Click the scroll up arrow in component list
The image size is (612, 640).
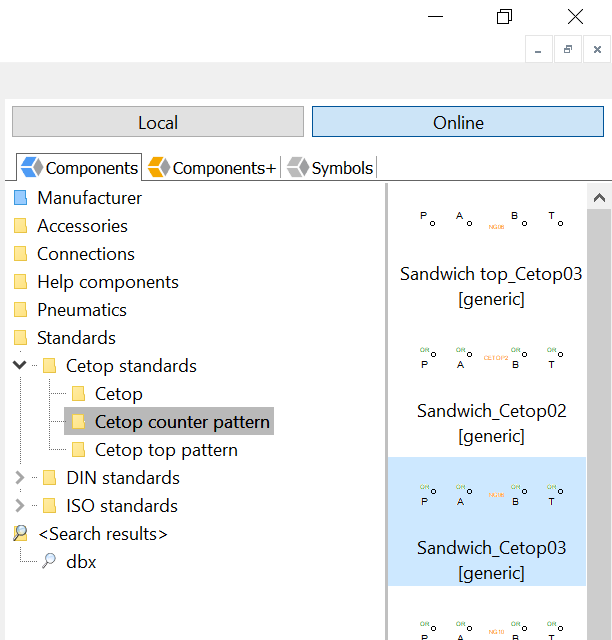tap(599, 198)
